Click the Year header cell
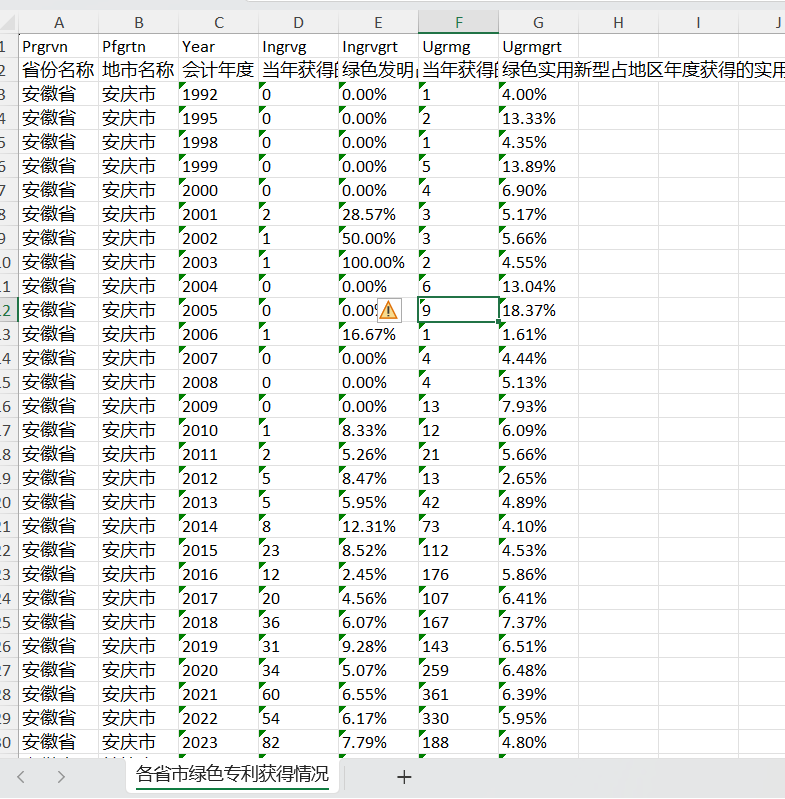The image size is (785, 799). [219, 46]
